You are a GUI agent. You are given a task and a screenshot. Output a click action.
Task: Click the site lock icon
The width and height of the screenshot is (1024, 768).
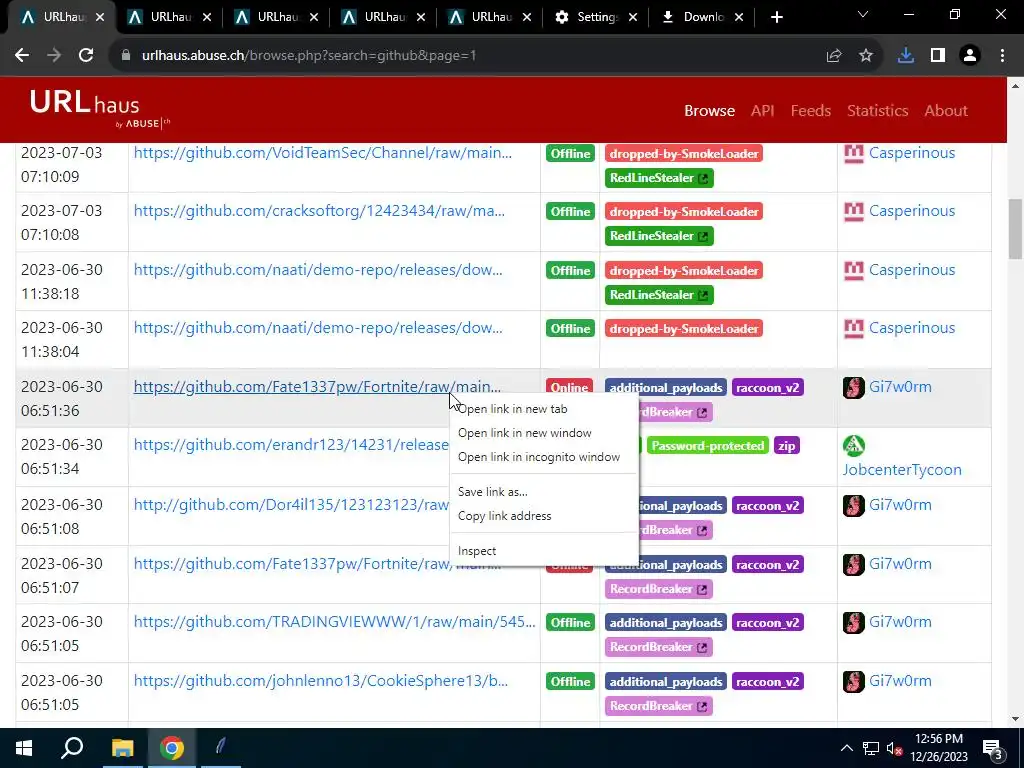pyautogui.click(x=126, y=56)
